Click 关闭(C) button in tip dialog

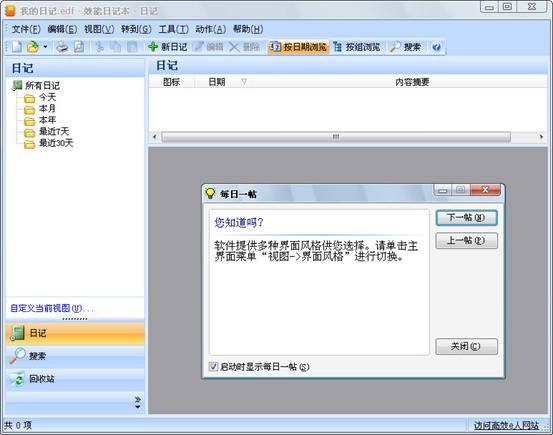[467, 346]
